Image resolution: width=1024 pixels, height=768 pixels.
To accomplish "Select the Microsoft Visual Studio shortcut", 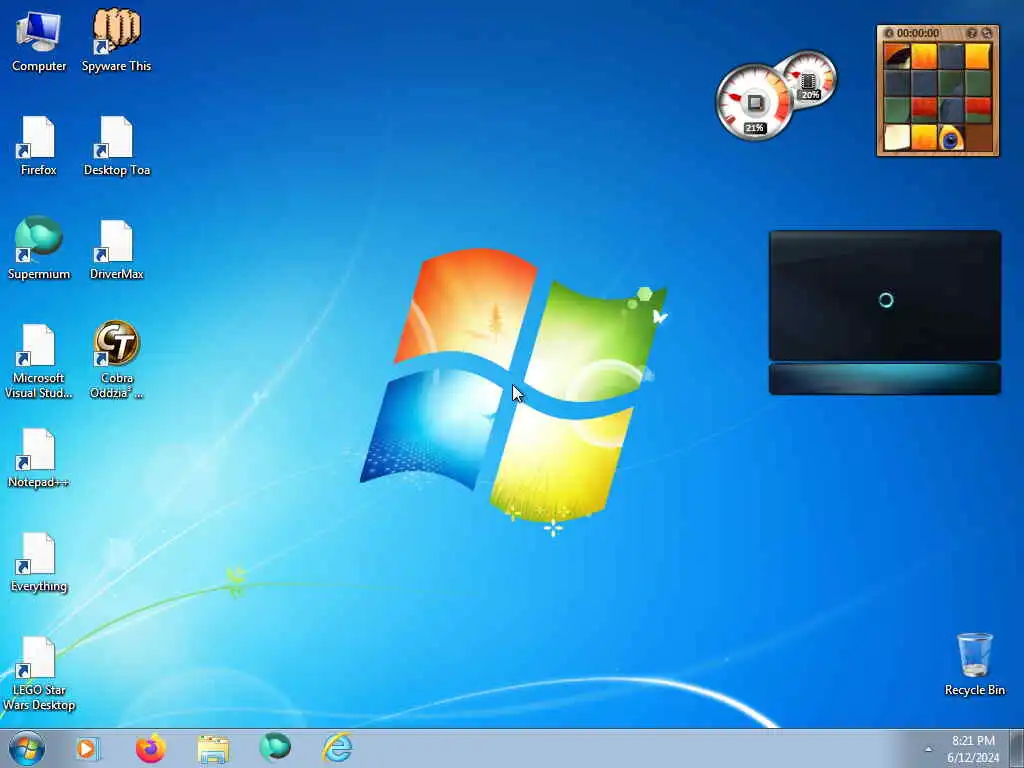I will tap(39, 360).
